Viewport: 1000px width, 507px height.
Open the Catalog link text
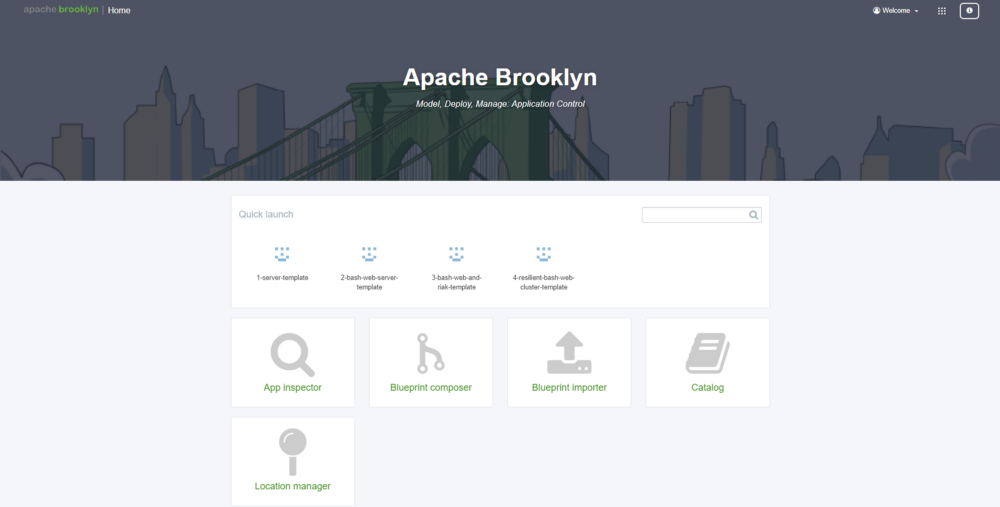click(x=707, y=388)
